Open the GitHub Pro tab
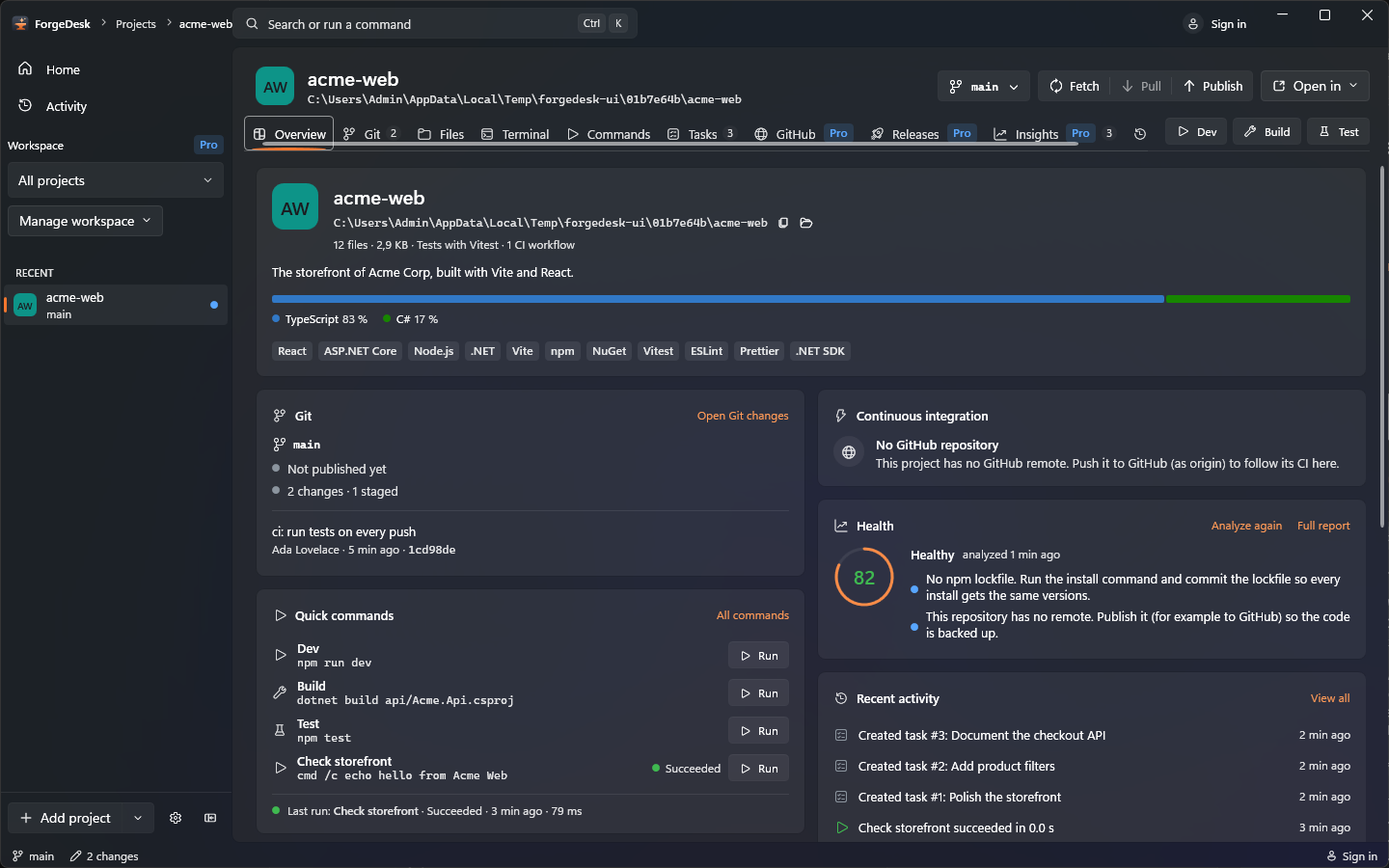Viewport: 1389px width, 868px height. click(803, 134)
